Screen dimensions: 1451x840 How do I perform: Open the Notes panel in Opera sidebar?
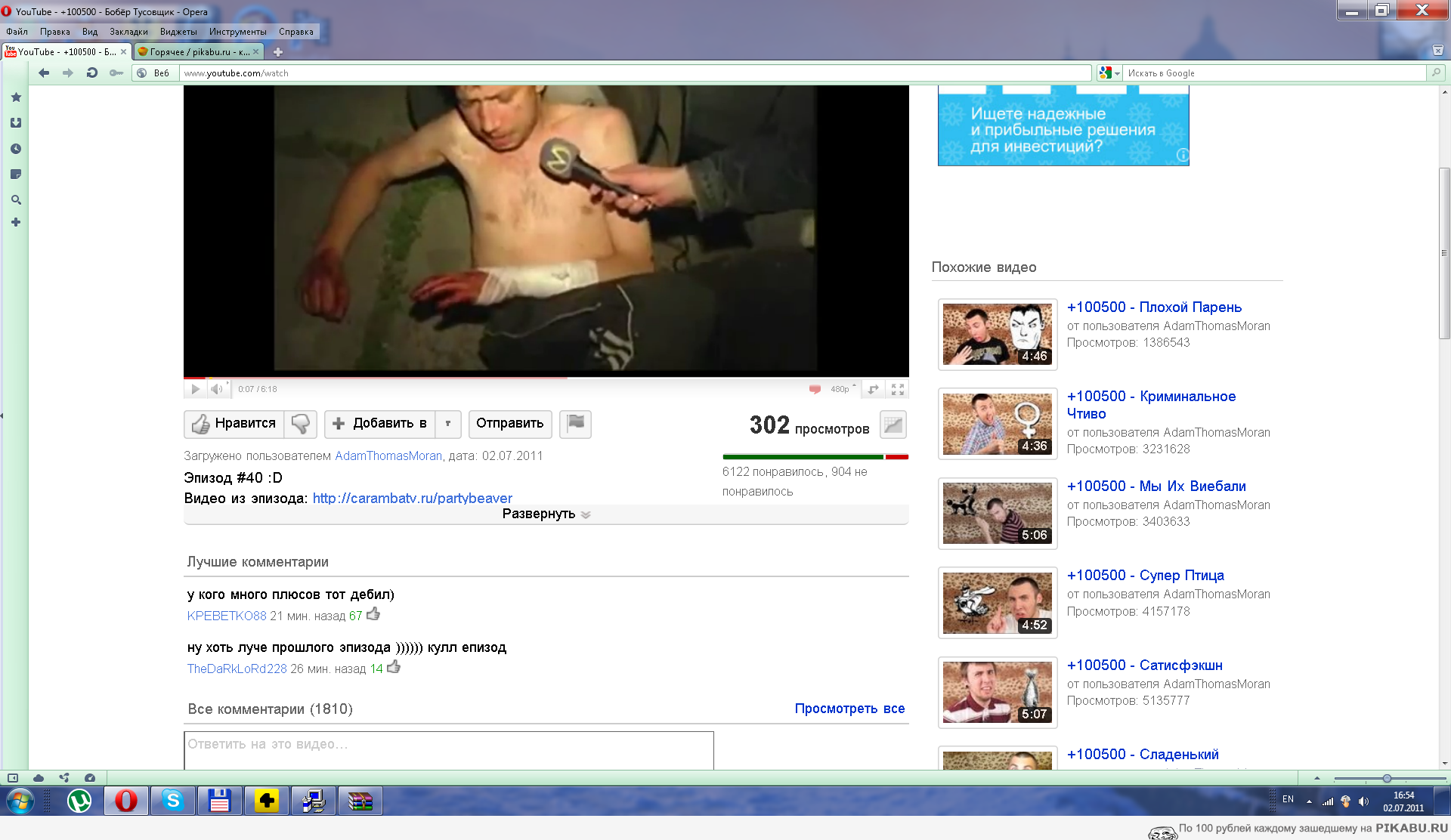point(16,174)
